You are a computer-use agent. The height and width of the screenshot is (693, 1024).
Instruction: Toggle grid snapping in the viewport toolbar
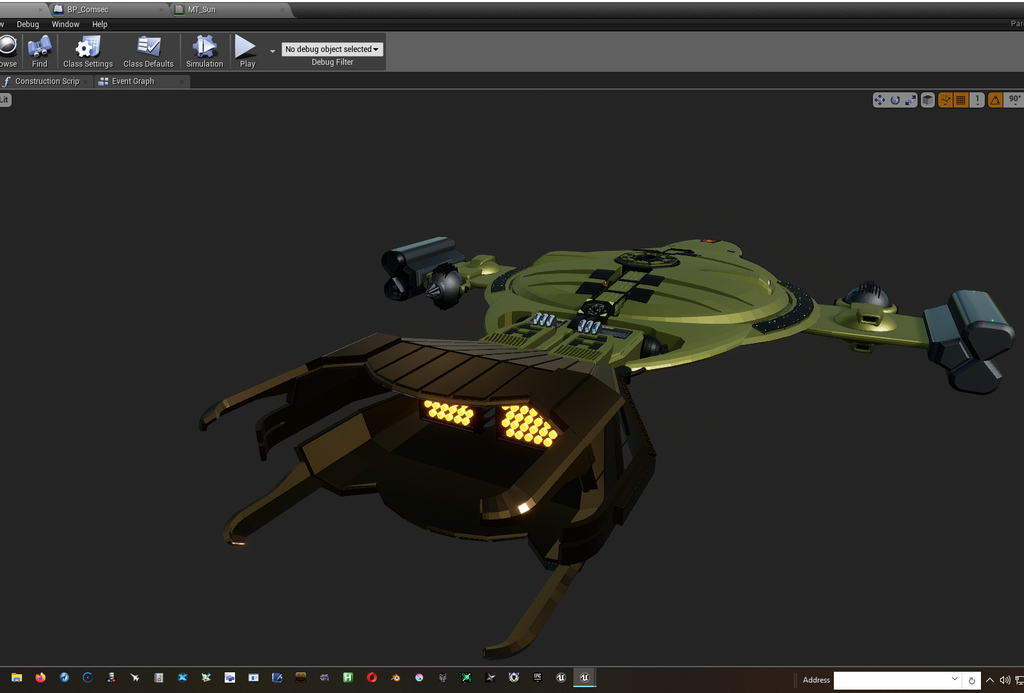click(961, 100)
